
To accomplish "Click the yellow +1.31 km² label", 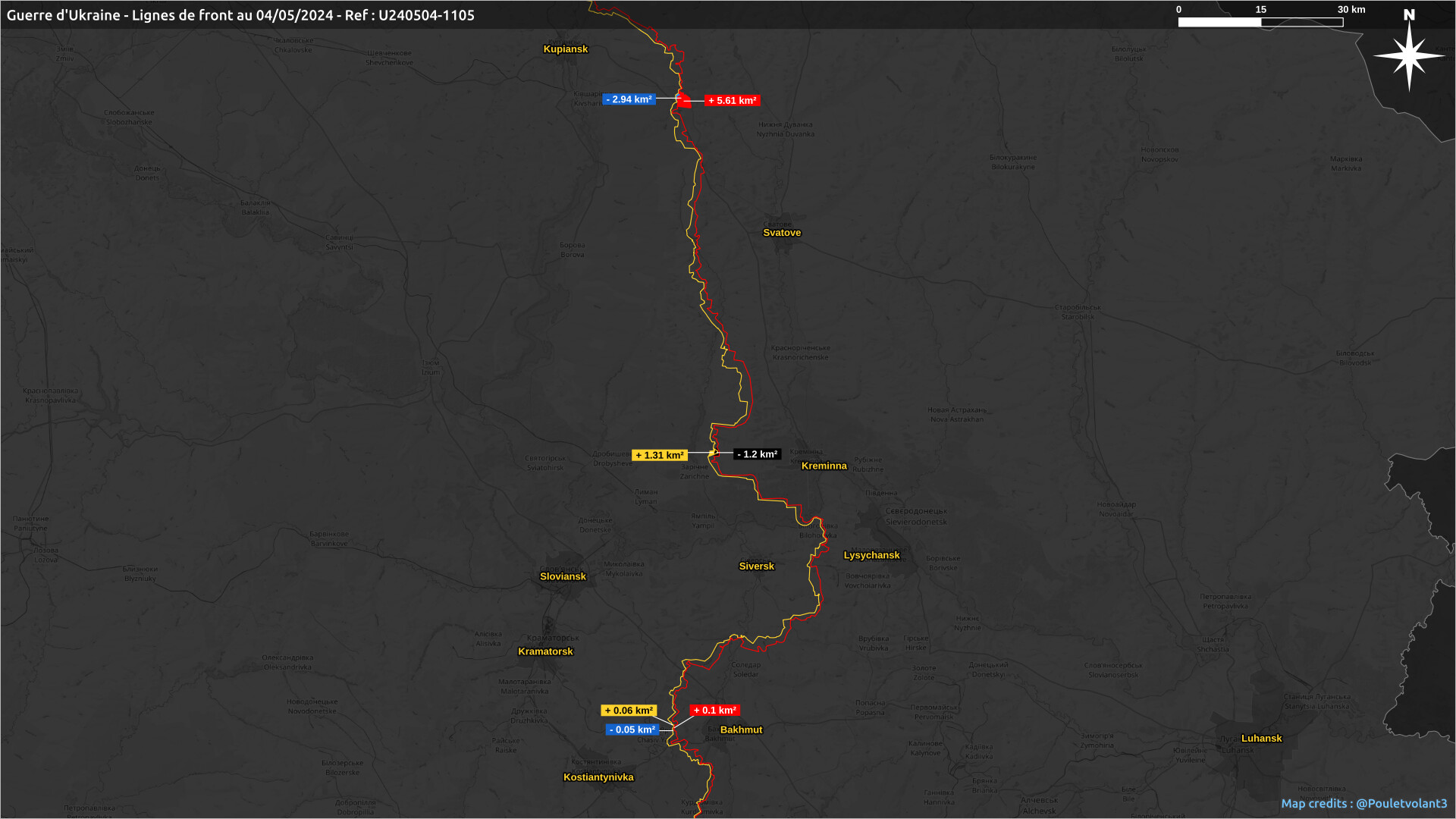I will [659, 455].
